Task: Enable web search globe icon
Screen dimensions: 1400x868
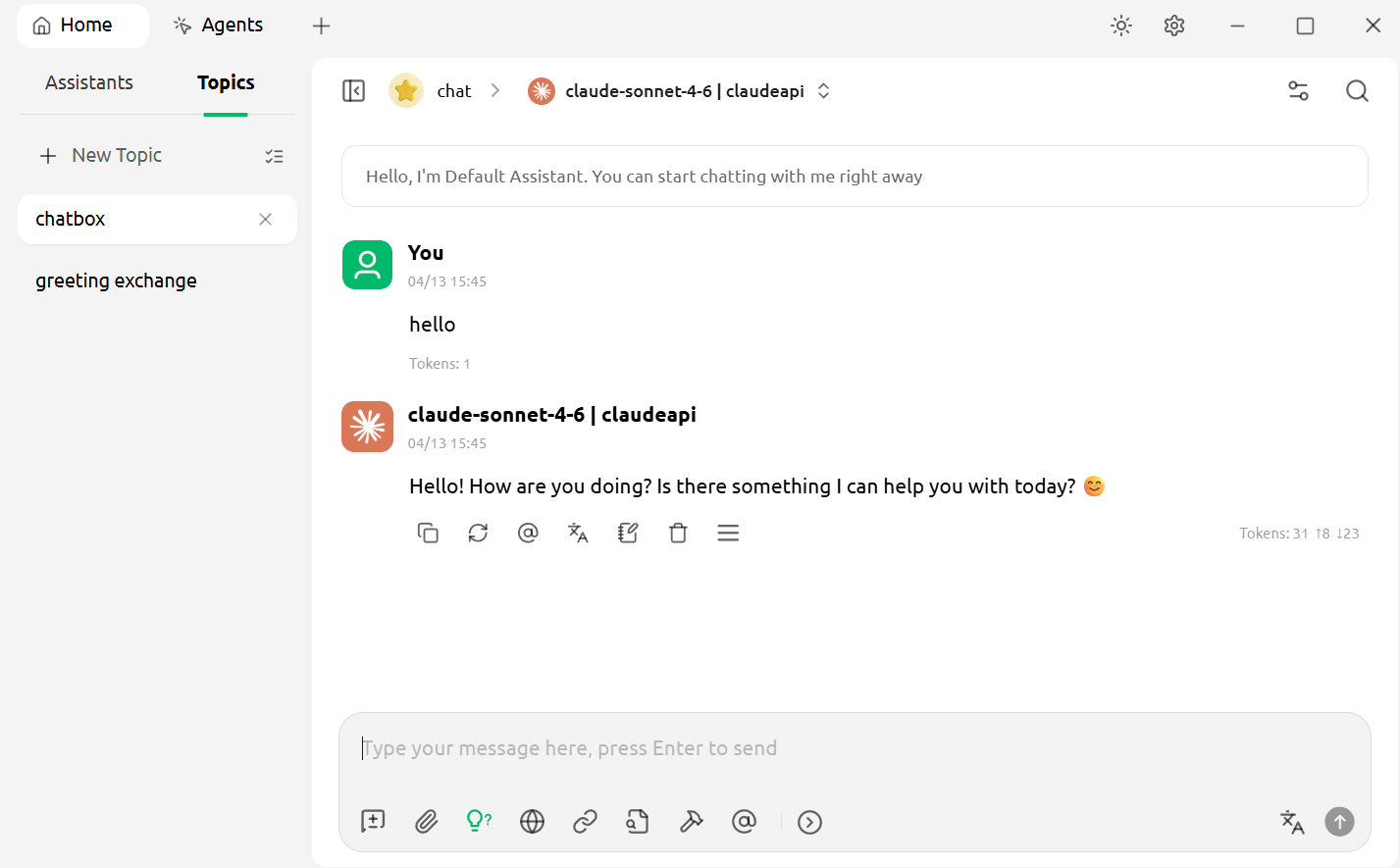Action: pyautogui.click(x=532, y=821)
